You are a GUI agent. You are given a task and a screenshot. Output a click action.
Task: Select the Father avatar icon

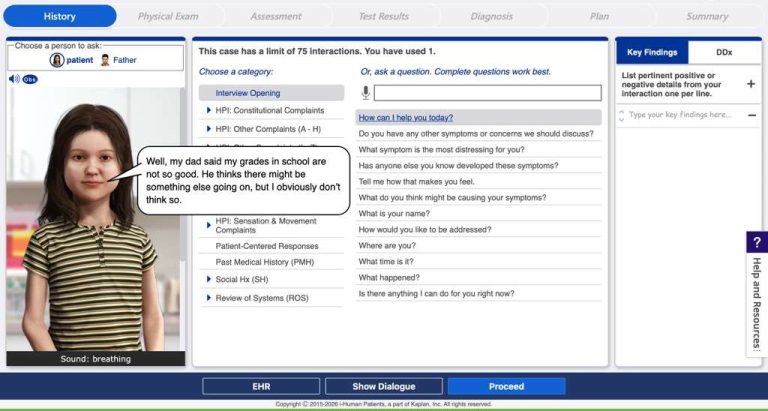104,60
